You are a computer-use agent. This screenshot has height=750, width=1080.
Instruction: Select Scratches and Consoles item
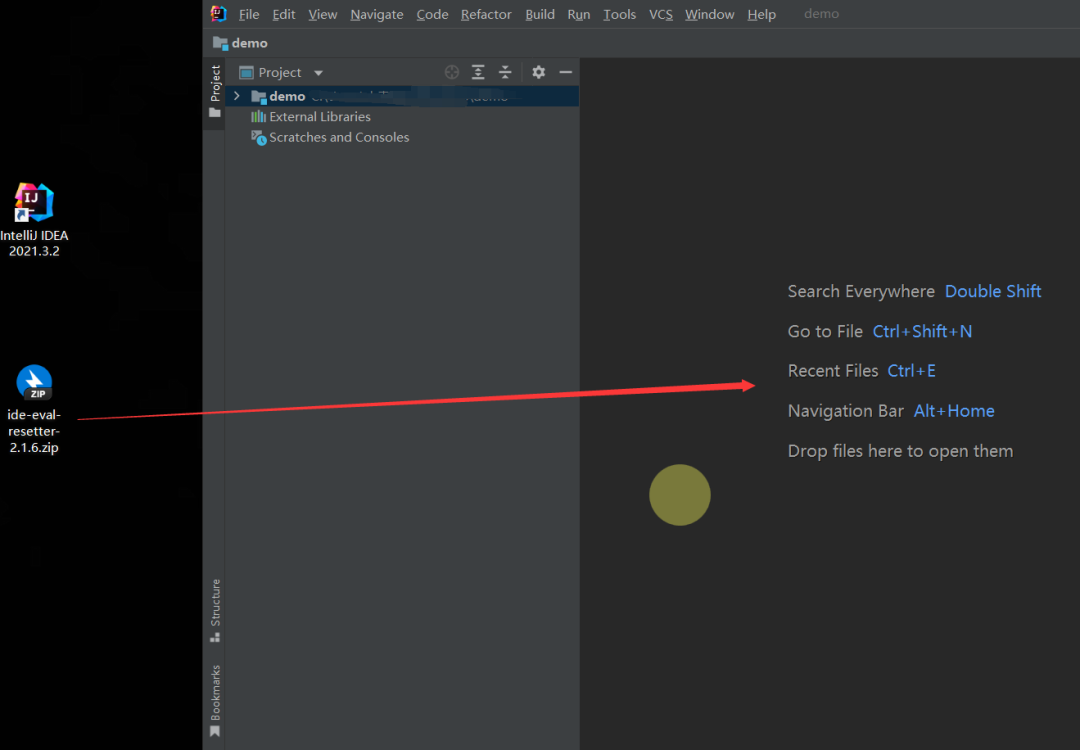(x=338, y=138)
